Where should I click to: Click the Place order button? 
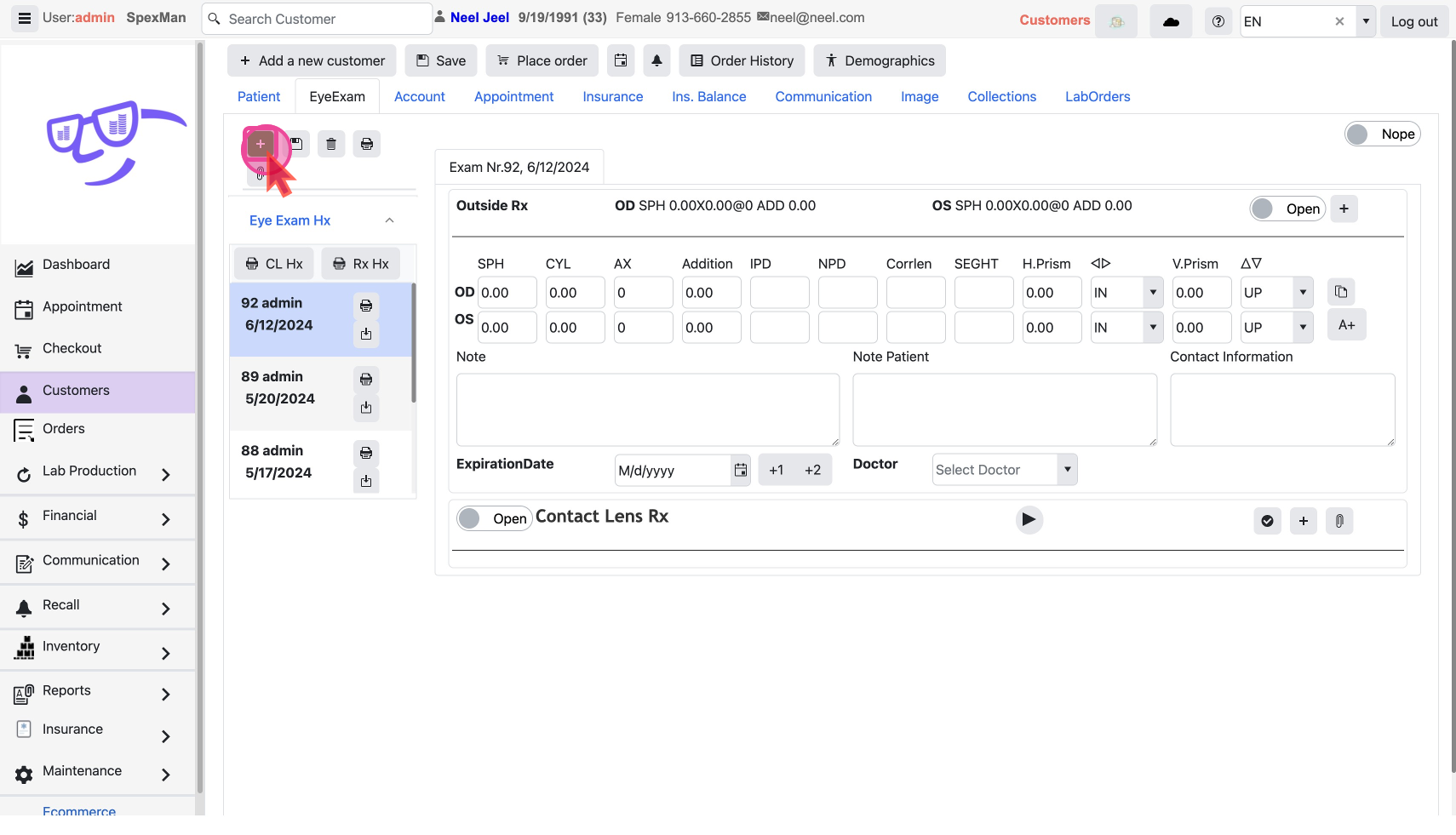542,60
